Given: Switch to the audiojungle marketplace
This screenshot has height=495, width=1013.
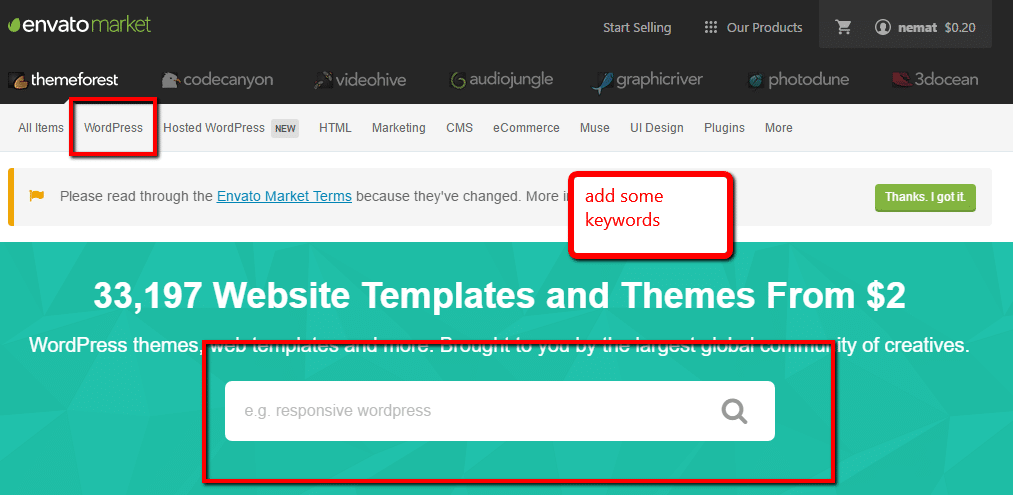Looking at the screenshot, I should pos(501,80).
